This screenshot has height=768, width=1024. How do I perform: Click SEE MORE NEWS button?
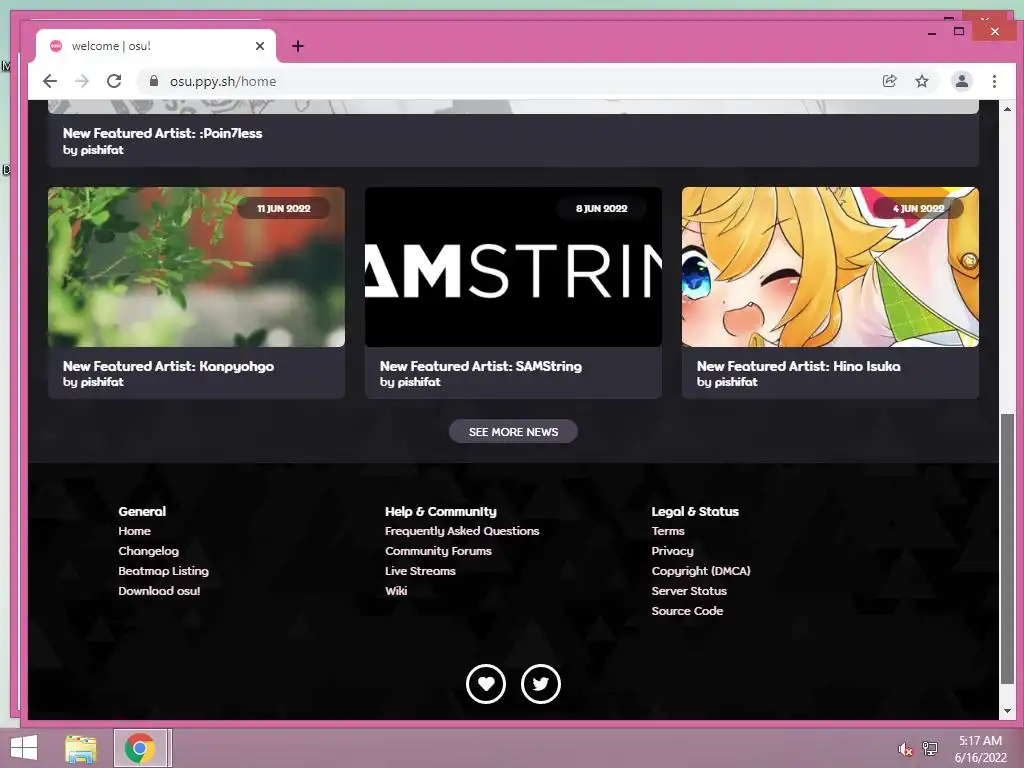pos(513,432)
